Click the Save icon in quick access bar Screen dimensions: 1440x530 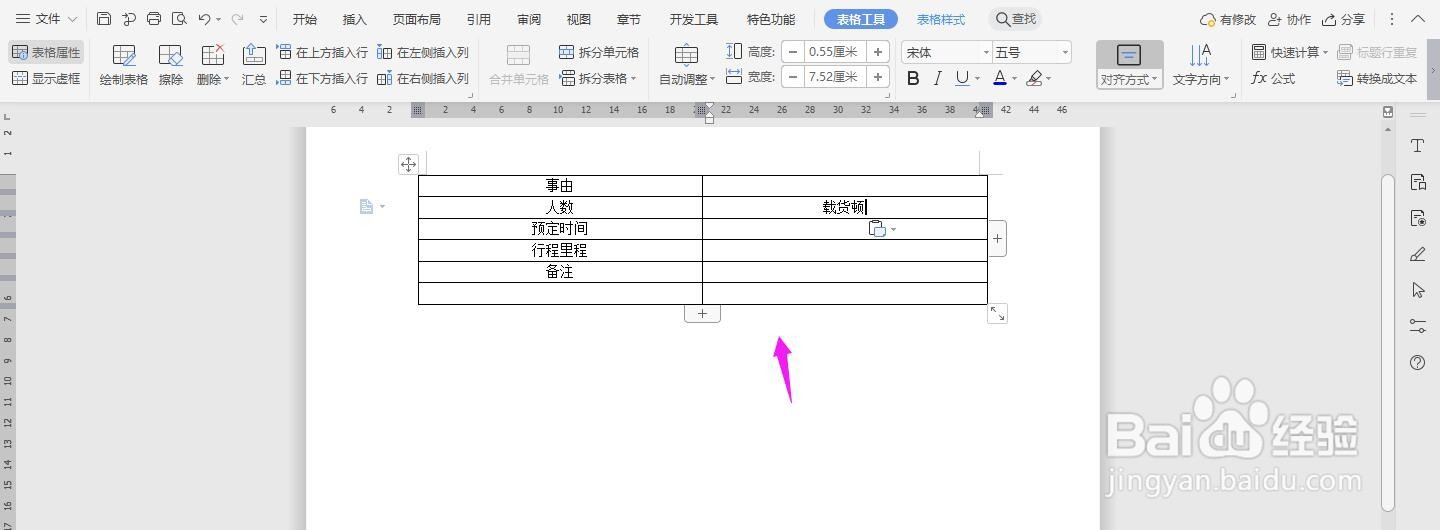[x=104, y=19]
